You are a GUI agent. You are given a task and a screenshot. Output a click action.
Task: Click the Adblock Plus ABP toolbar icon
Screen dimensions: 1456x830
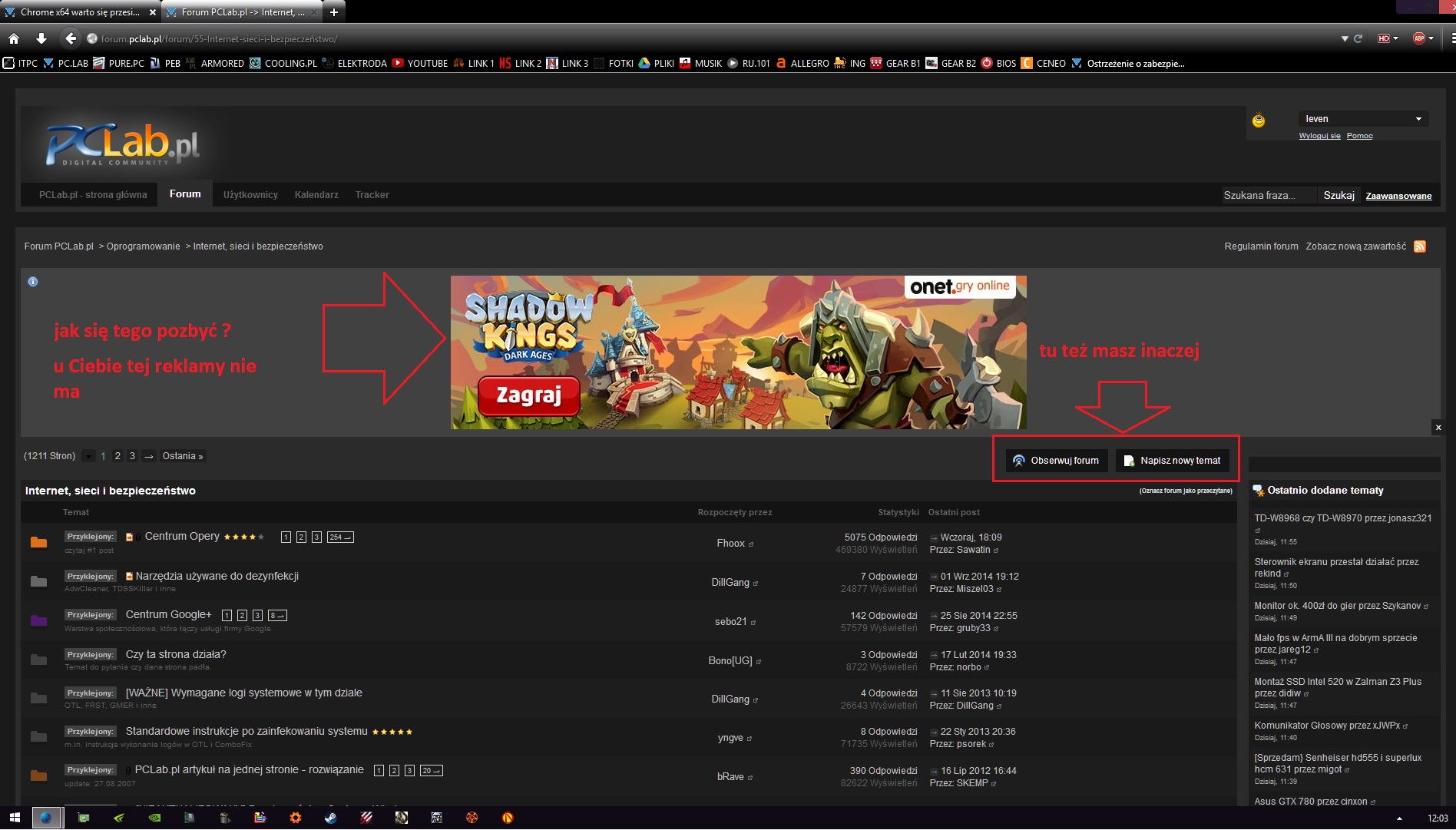1418,38
